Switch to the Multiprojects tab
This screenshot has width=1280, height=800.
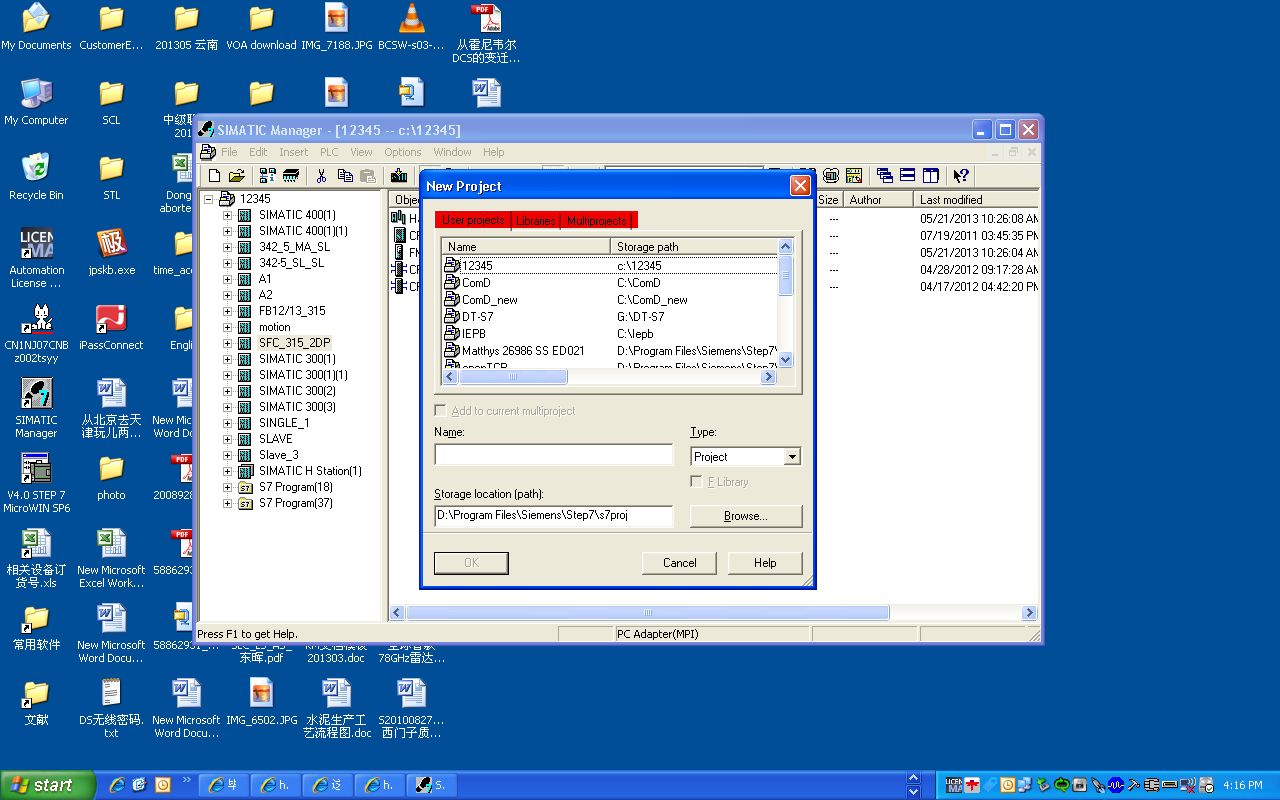(x=597, y=221)
